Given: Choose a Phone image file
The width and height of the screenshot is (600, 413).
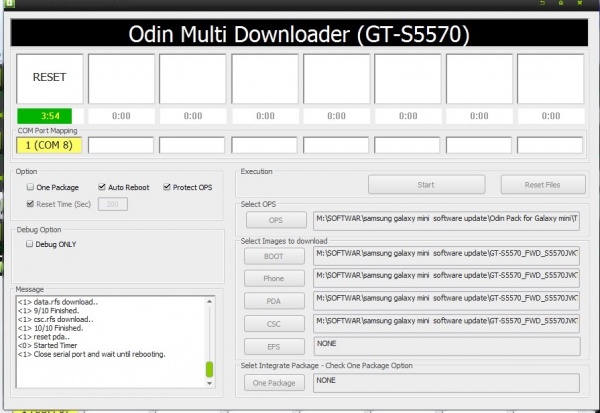Looking at the screenshot, I should [274, 278].
